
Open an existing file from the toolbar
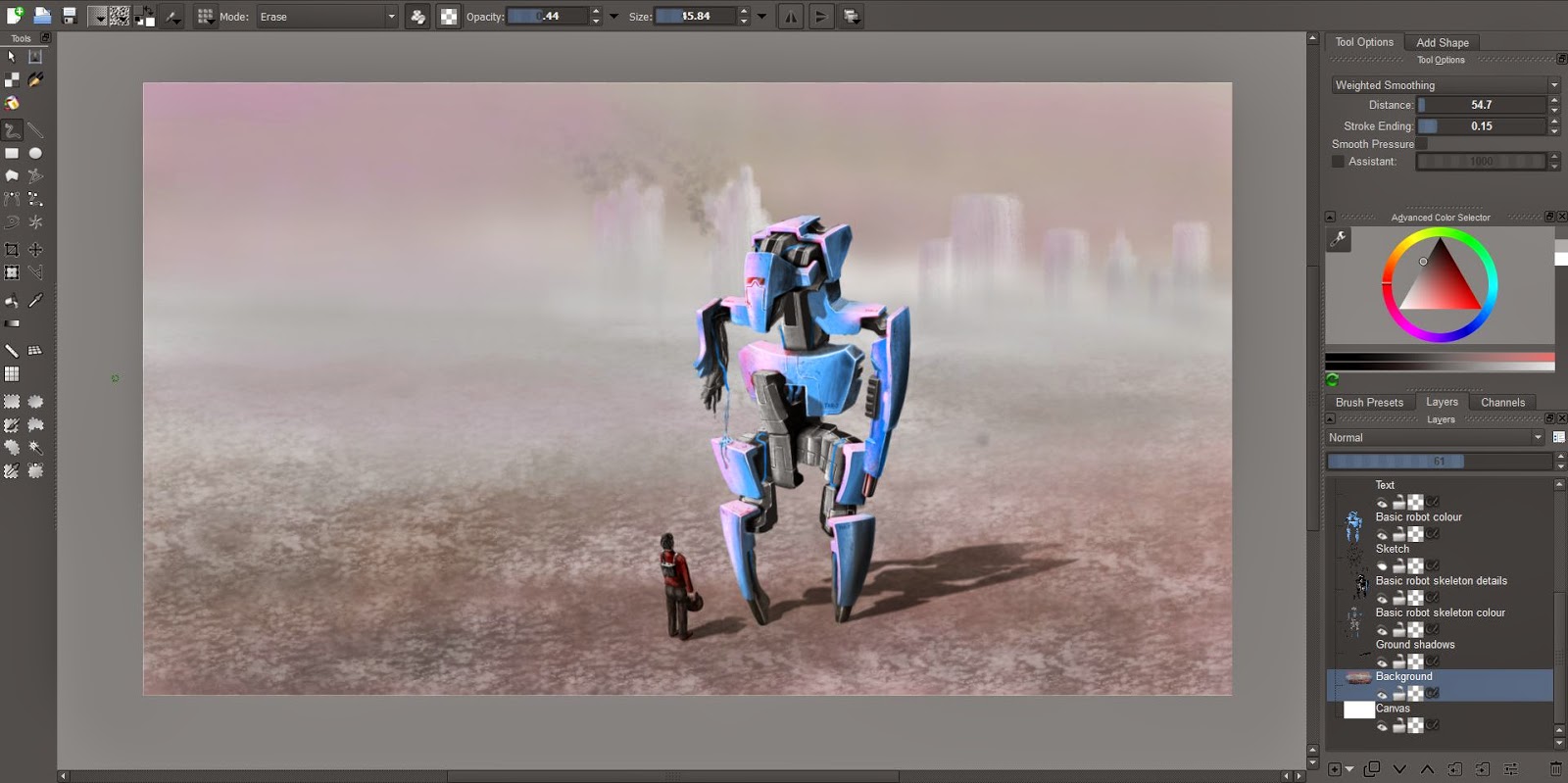42,16
